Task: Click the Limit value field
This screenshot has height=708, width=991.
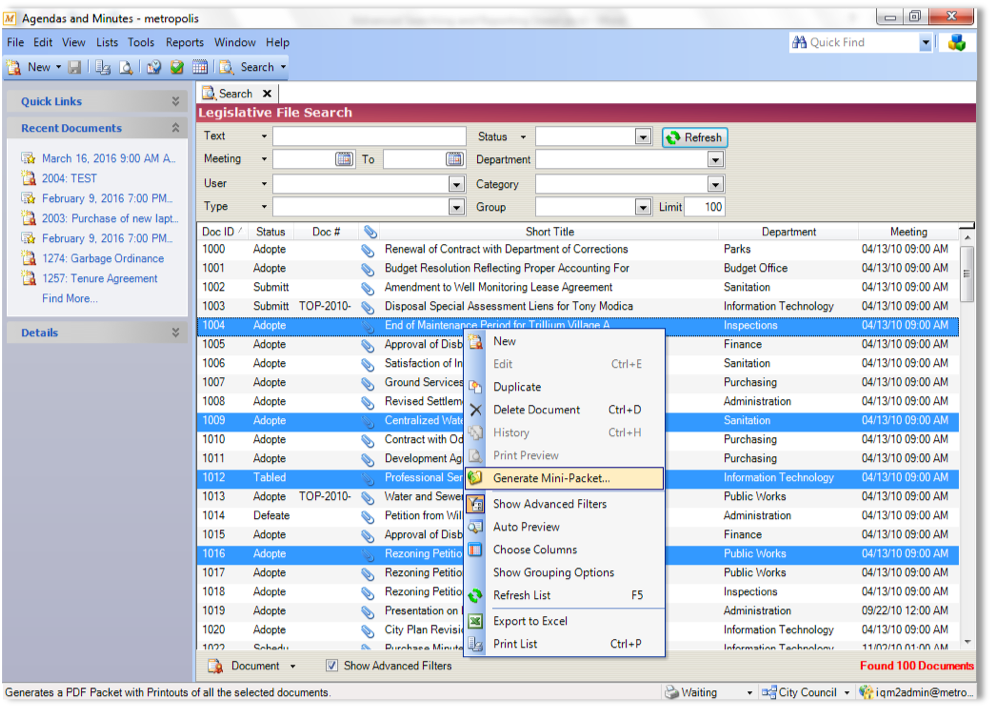Action: coord(704,207)
